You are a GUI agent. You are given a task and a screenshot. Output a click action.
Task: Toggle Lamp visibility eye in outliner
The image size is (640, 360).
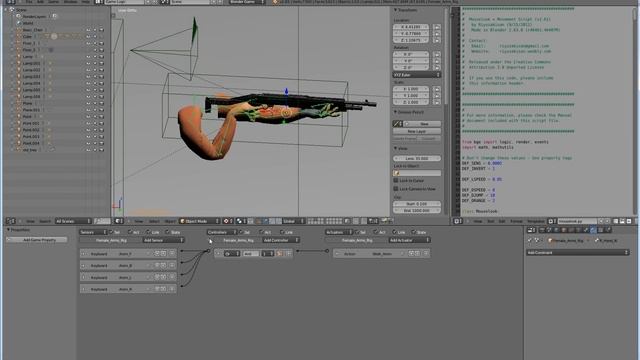[88, 57]
